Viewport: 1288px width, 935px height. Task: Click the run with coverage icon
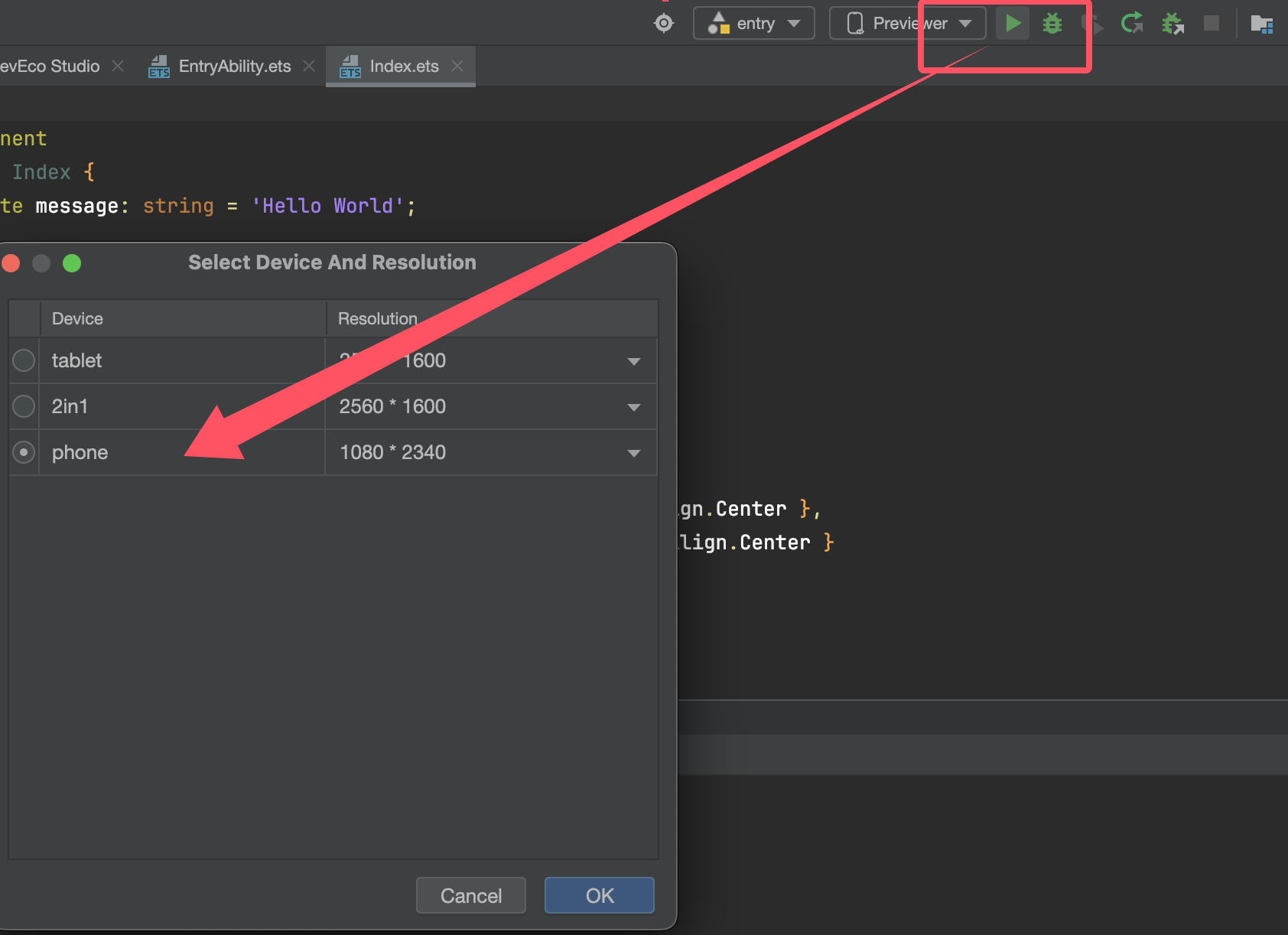(1092, 24)
